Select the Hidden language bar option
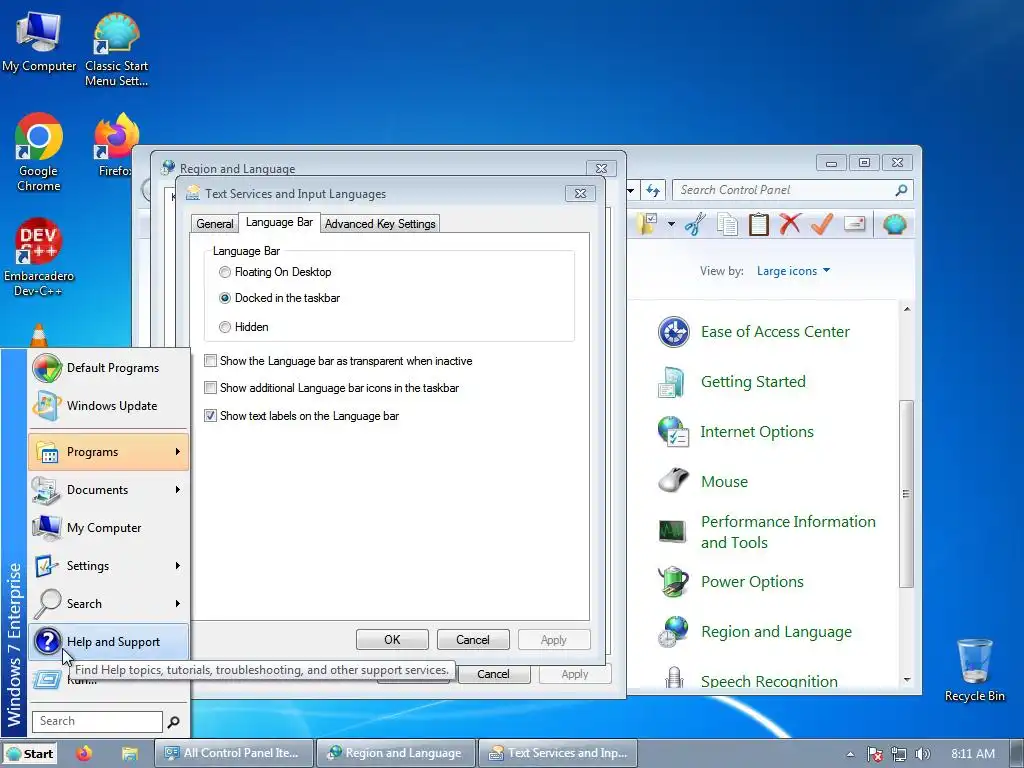The height and width of the screenshot is (768, 1024). pyautogui.click(x=225, y=327)
